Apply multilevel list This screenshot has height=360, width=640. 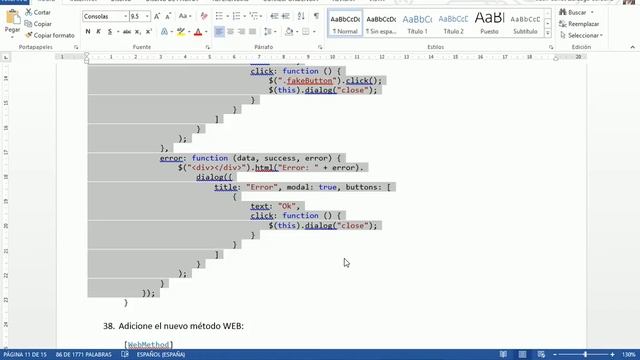[x=254, y=16]
